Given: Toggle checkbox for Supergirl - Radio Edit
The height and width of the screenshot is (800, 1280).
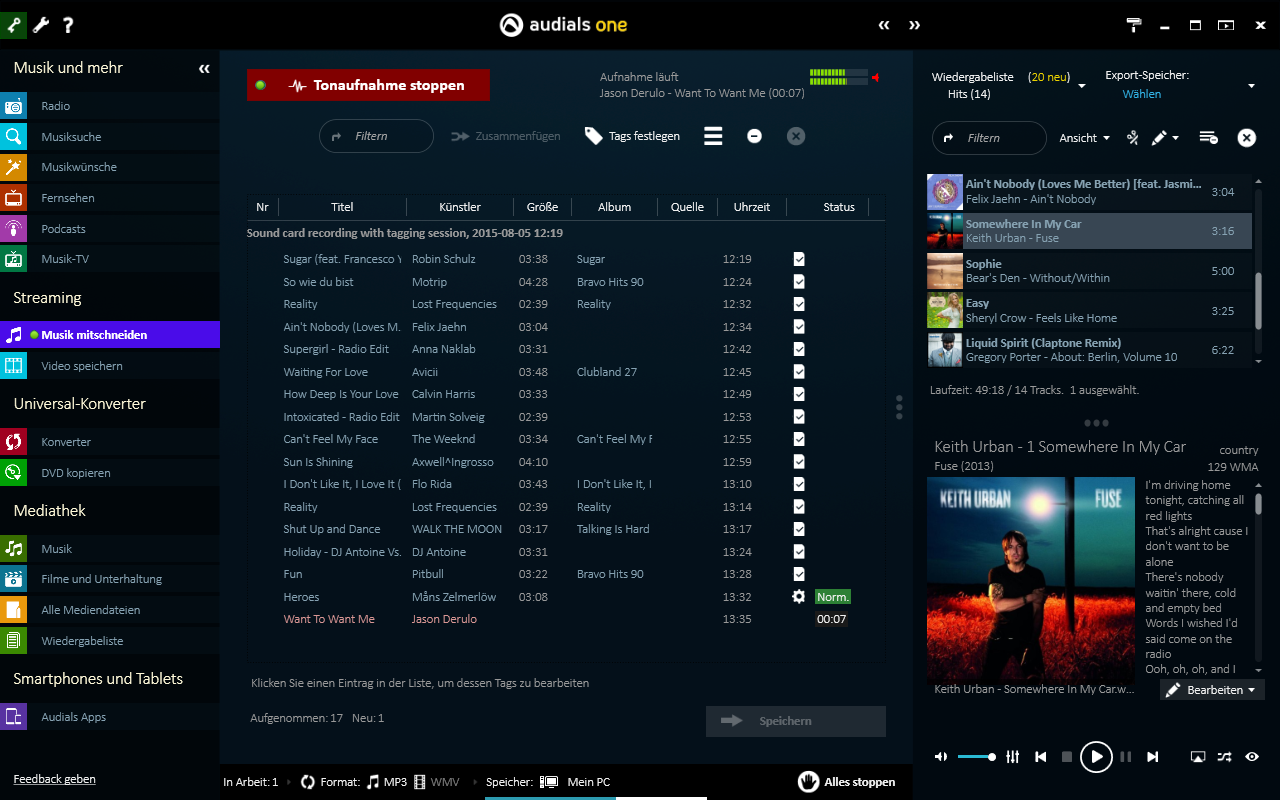Looking at the screenshot, I should point(799,349).
